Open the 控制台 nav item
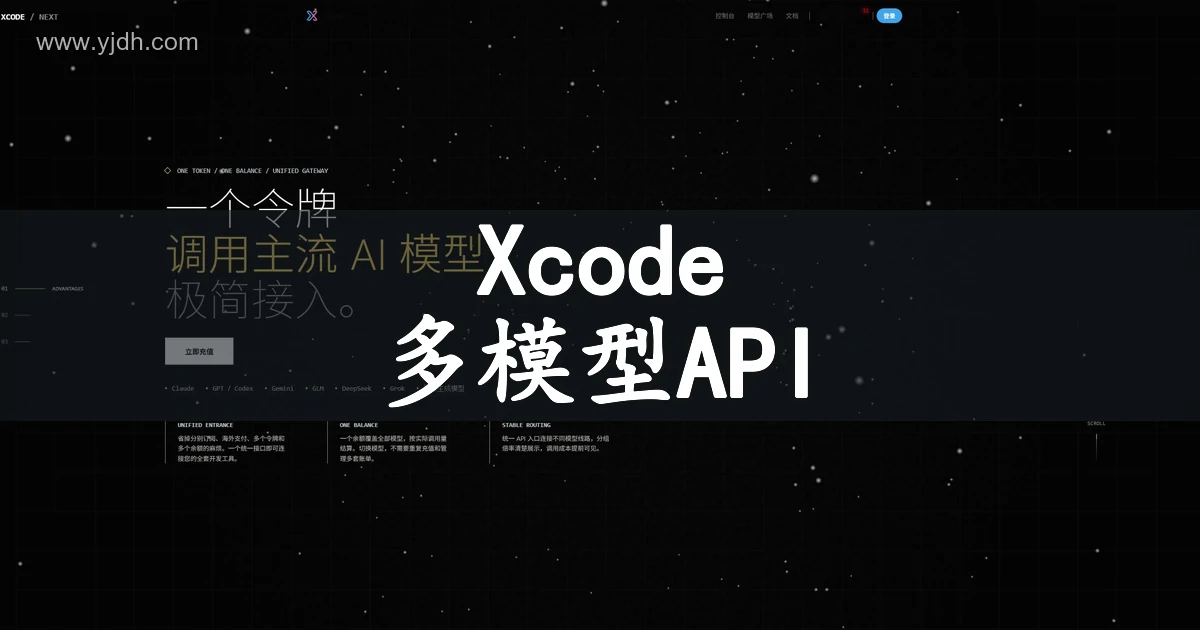 click(725, 16)
